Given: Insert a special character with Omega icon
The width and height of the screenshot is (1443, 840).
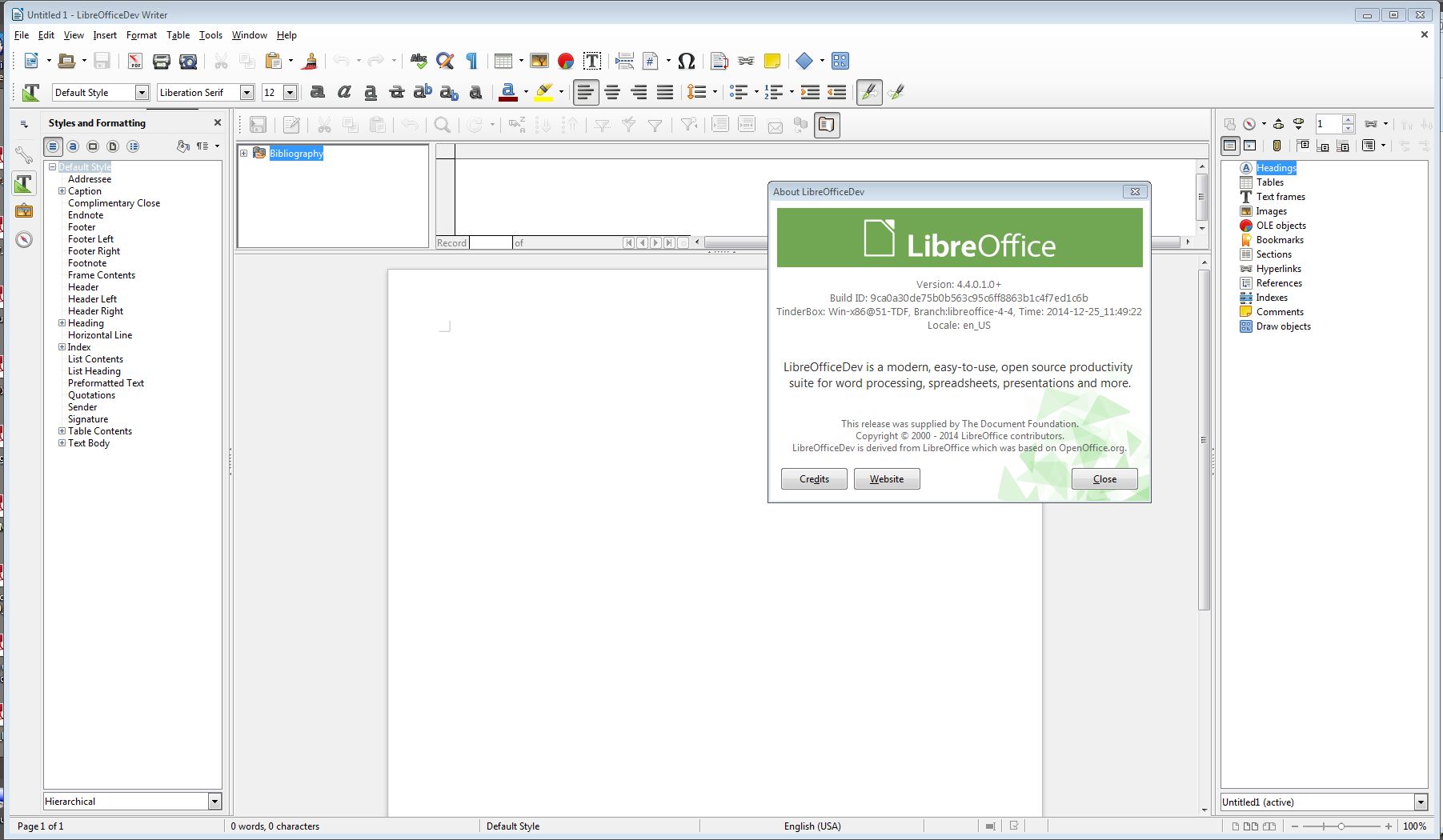Looking at the screenshot, I should (x=686, y=62).
